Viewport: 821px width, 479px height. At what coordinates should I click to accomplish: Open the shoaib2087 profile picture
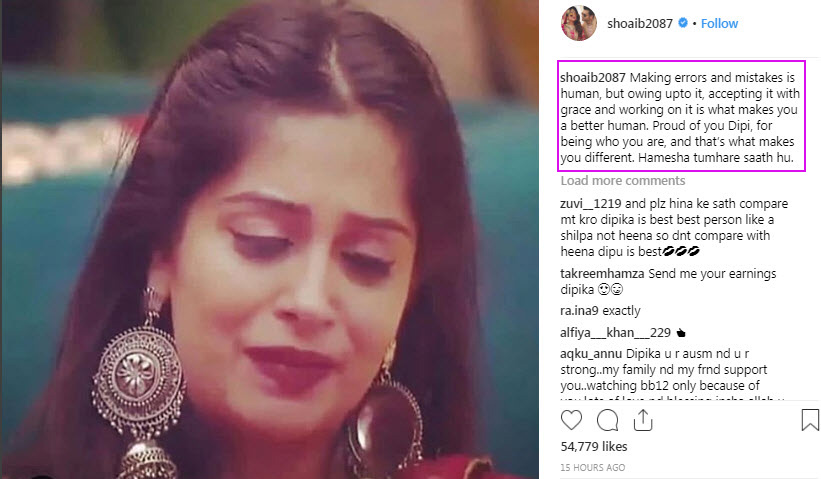pos(579,23)
